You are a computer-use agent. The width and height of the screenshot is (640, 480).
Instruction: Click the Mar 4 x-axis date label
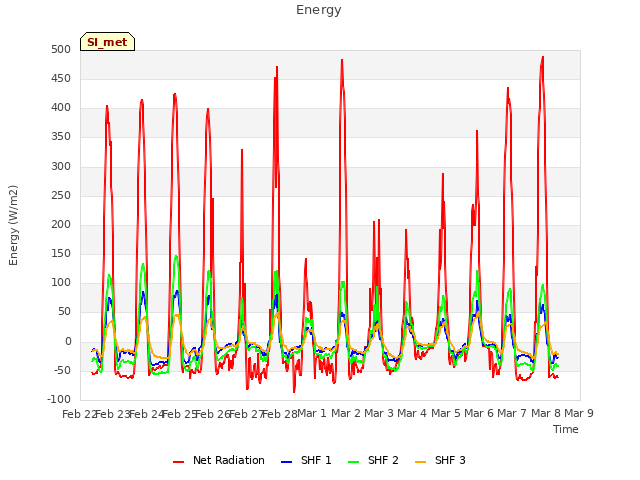[x=412, y=413]
